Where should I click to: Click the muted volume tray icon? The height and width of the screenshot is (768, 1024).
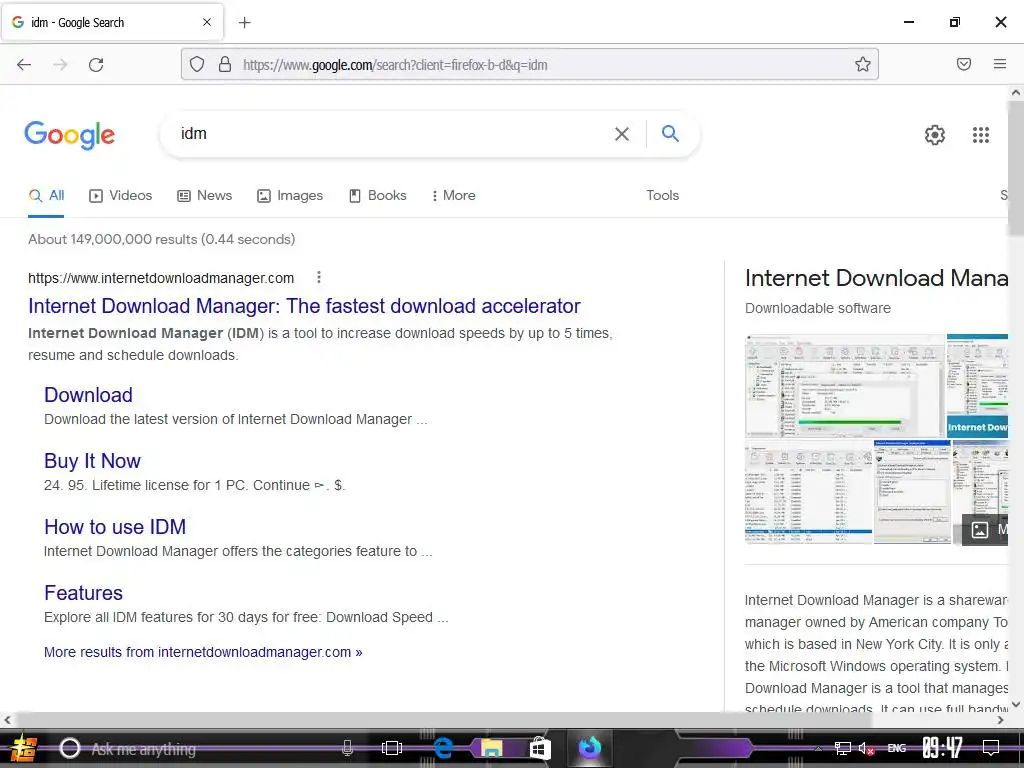click(867, 748)
